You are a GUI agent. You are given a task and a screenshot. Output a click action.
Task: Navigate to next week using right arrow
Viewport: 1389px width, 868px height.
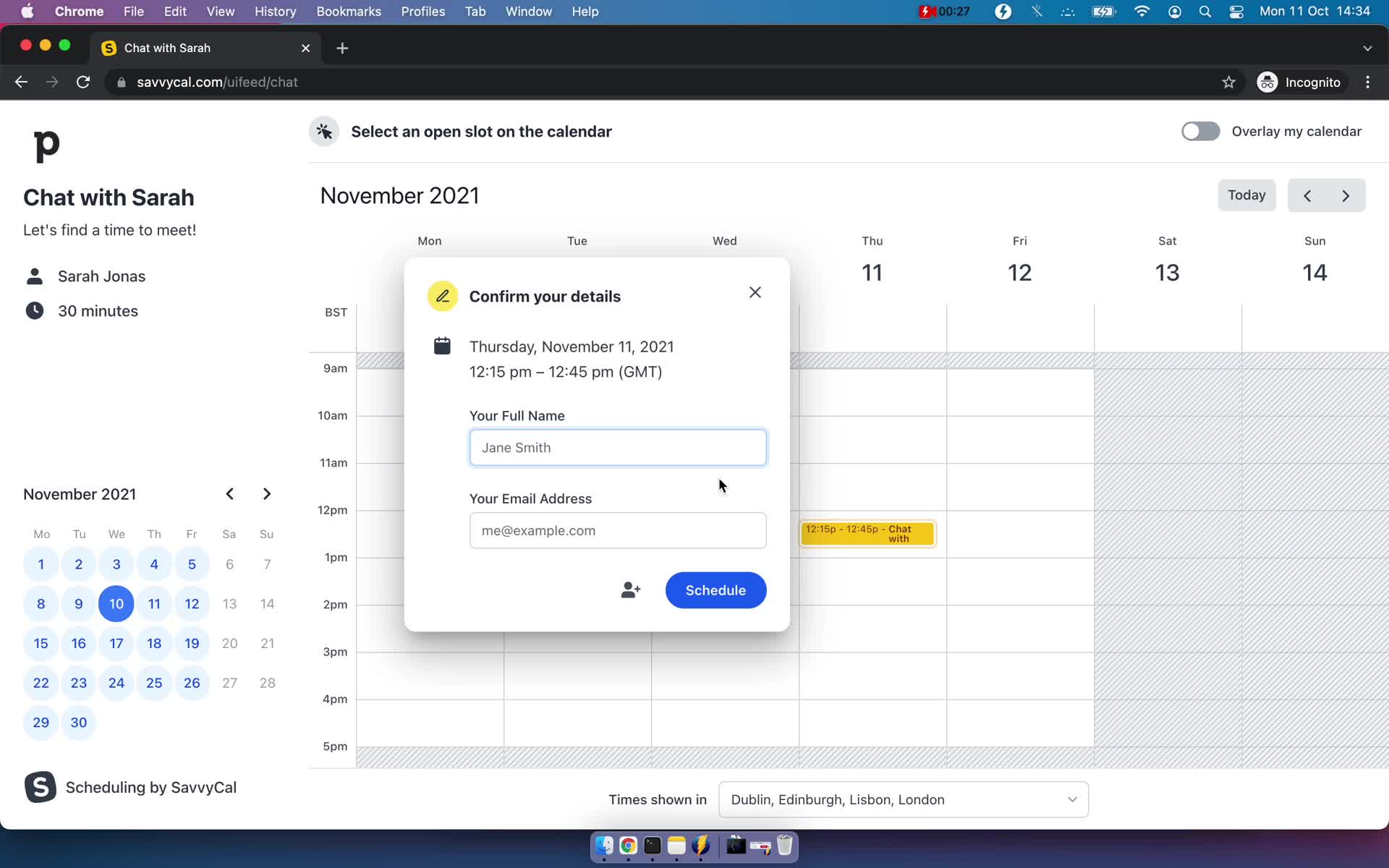pyautogui.click(x=1346, y=194)
